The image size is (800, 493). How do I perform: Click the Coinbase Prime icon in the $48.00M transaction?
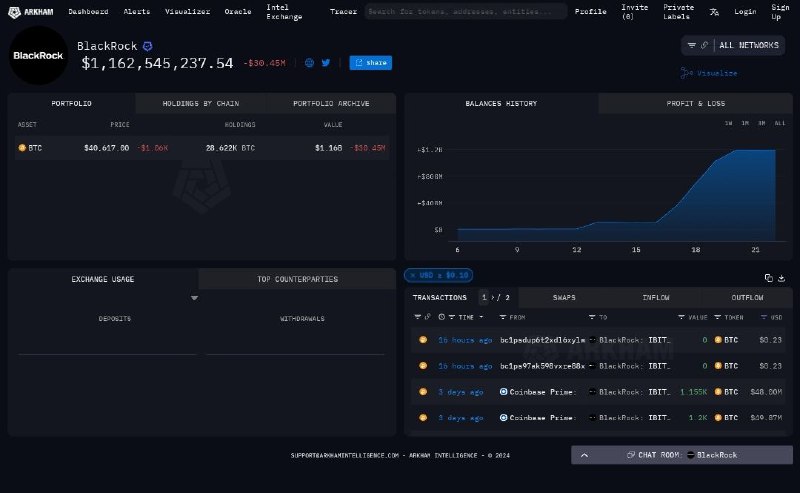click(x=503, y=392)
